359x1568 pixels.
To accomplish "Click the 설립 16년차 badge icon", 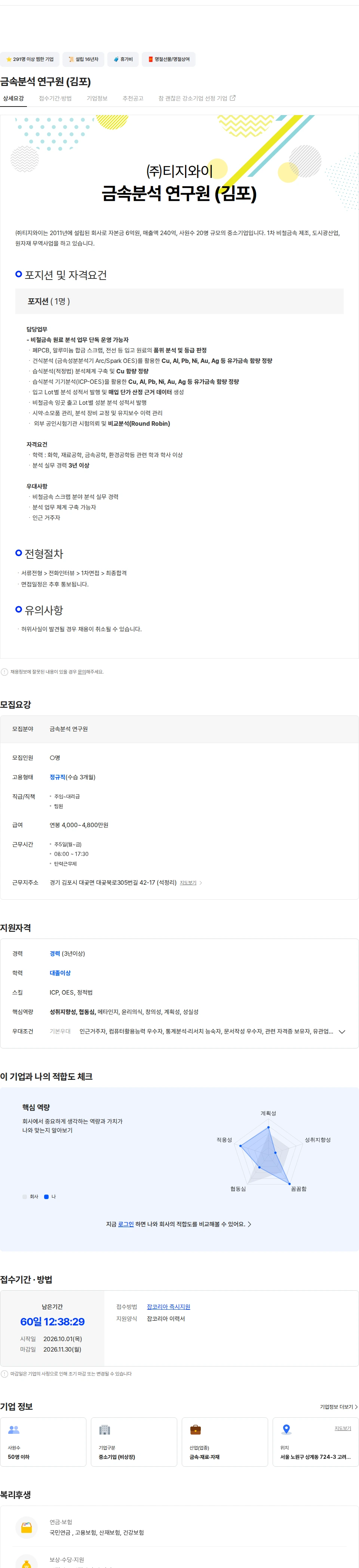I will point(71,60).
